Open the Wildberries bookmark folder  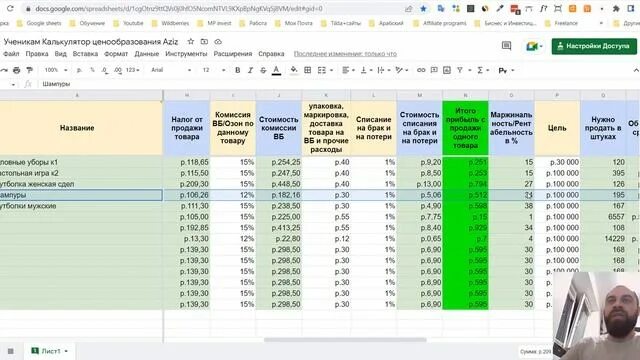[x=170, y=23]
